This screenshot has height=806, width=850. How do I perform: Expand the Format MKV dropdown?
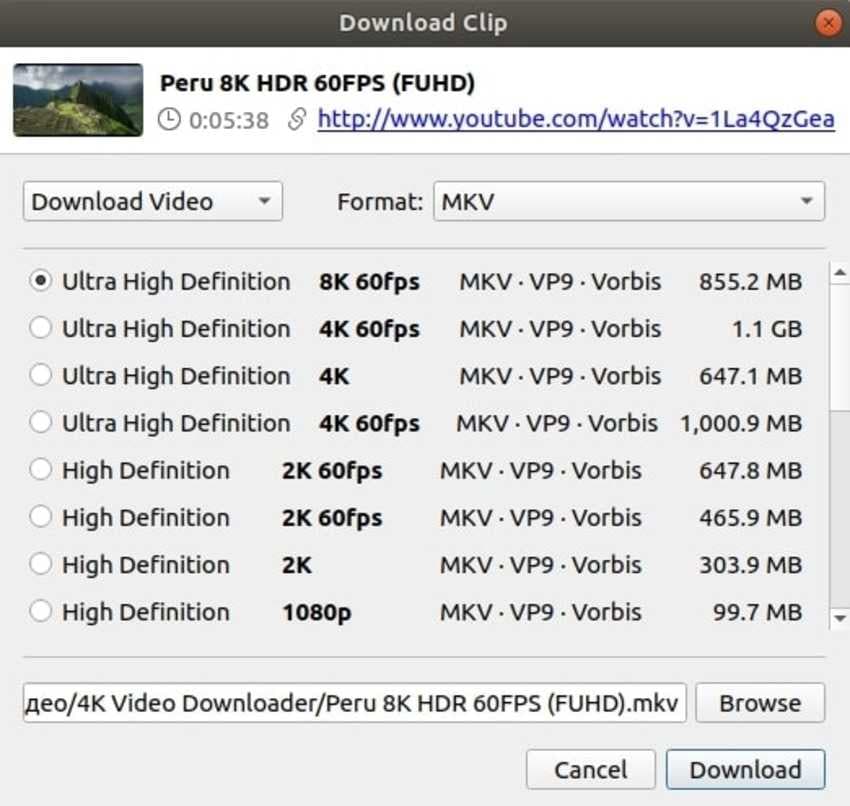pos(628,201)
